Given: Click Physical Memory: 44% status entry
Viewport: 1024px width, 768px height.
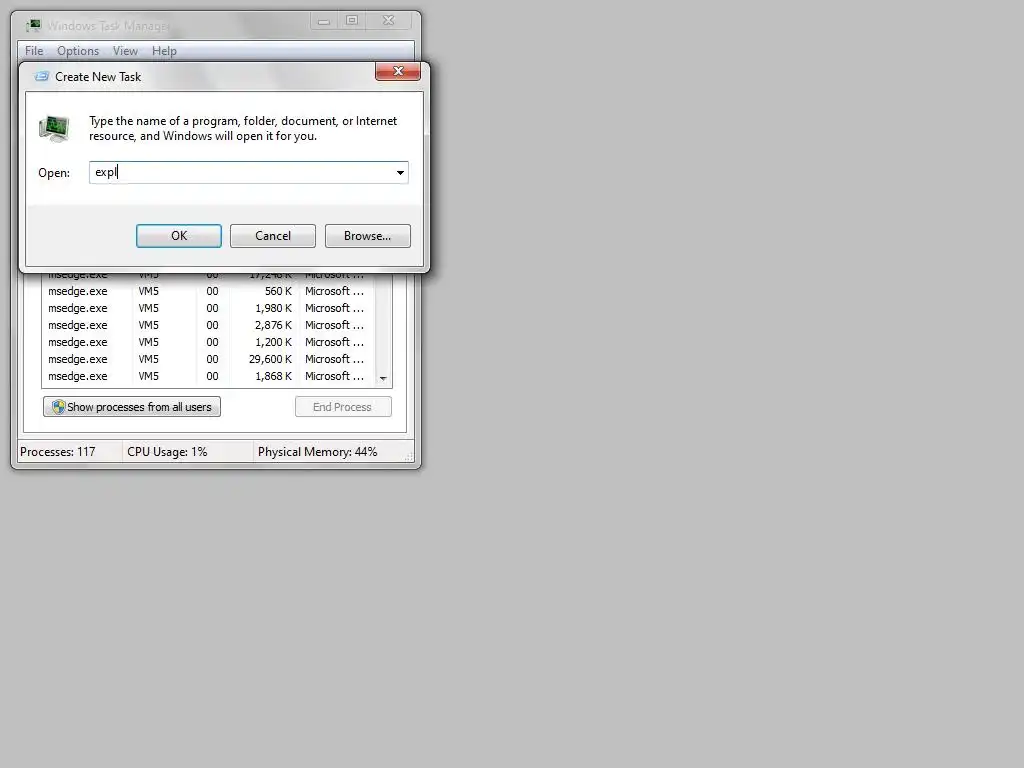Looking at the screenshot, I should [x=317, y=452].
